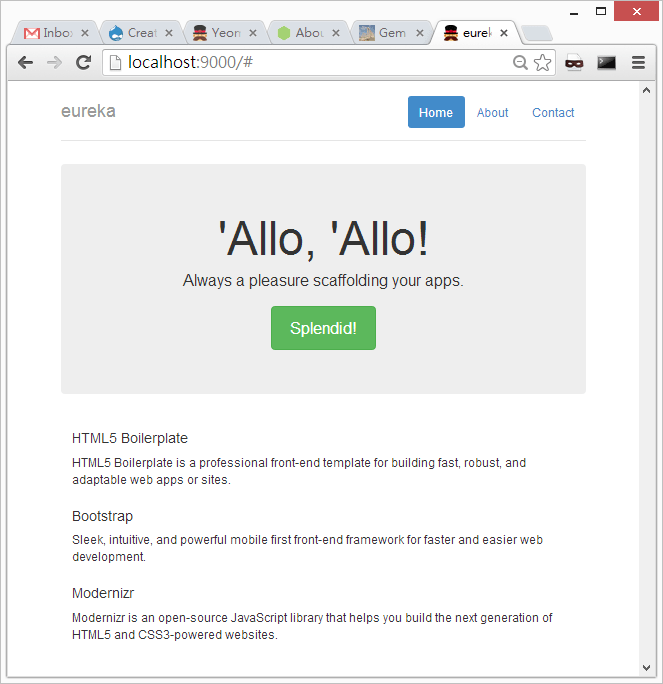Open the Chrome hamburger menu
This screenshot has width=663, height=684.
(638, 62)
